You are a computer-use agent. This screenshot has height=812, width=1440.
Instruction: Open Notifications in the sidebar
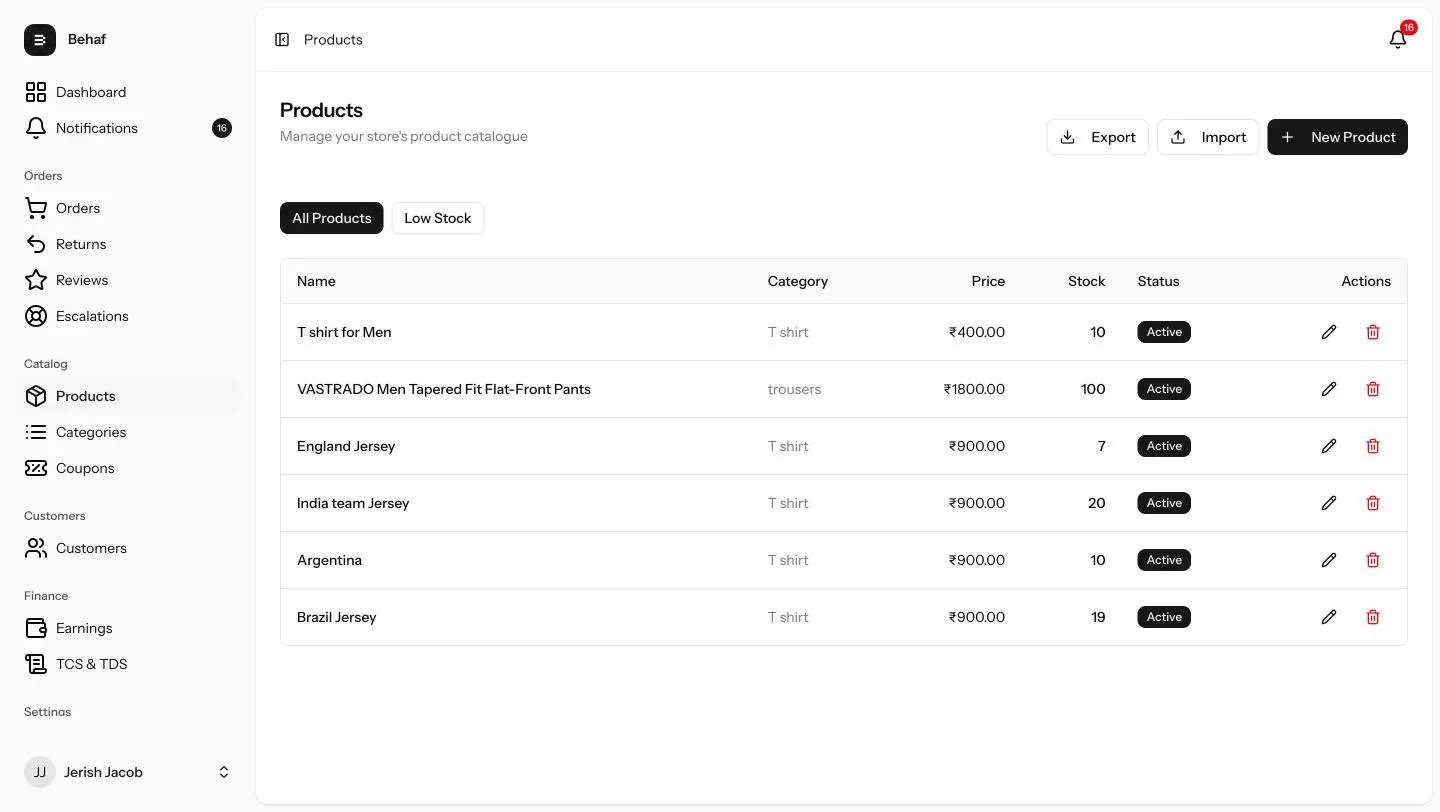pyautogui.click(x=128, y=128)
